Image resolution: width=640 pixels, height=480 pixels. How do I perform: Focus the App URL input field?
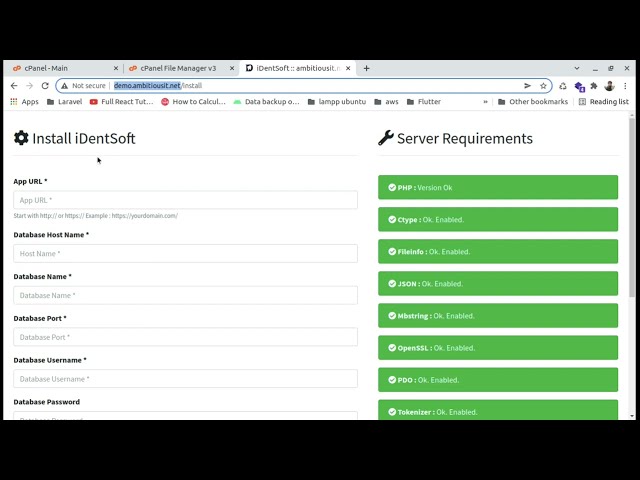point(185,200)
